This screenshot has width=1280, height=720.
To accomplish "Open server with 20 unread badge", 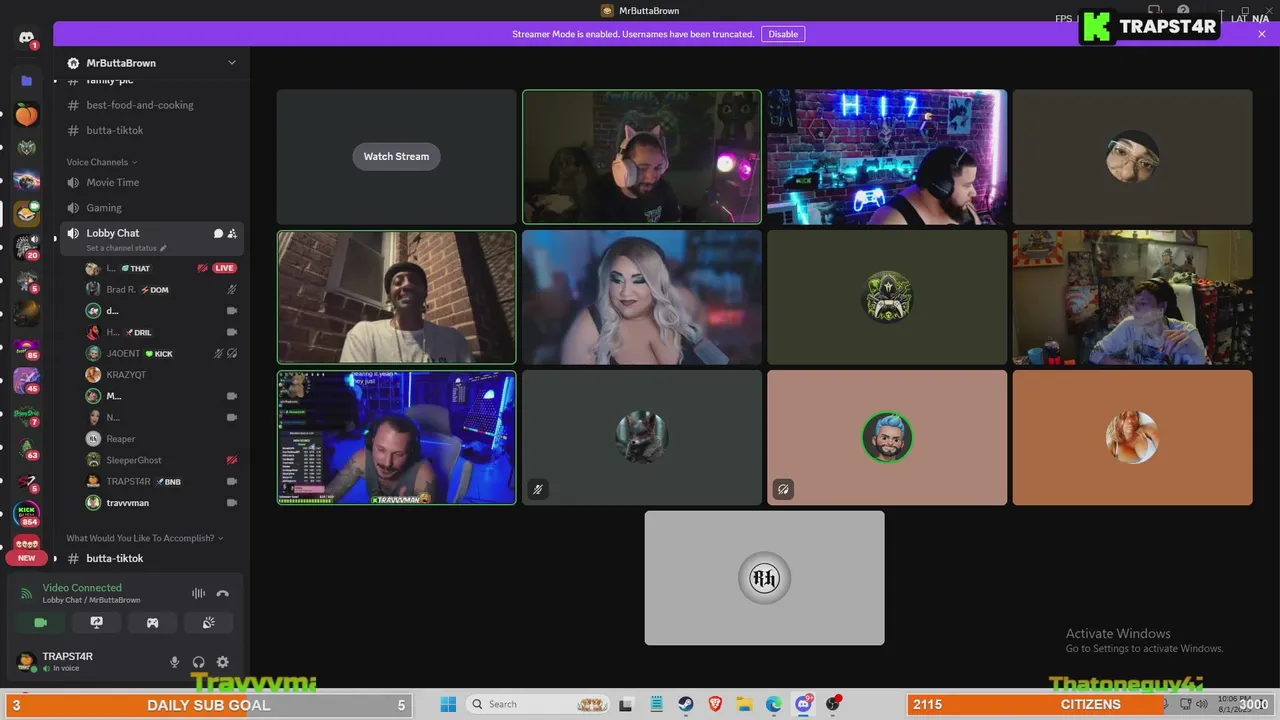I will 26,247.
